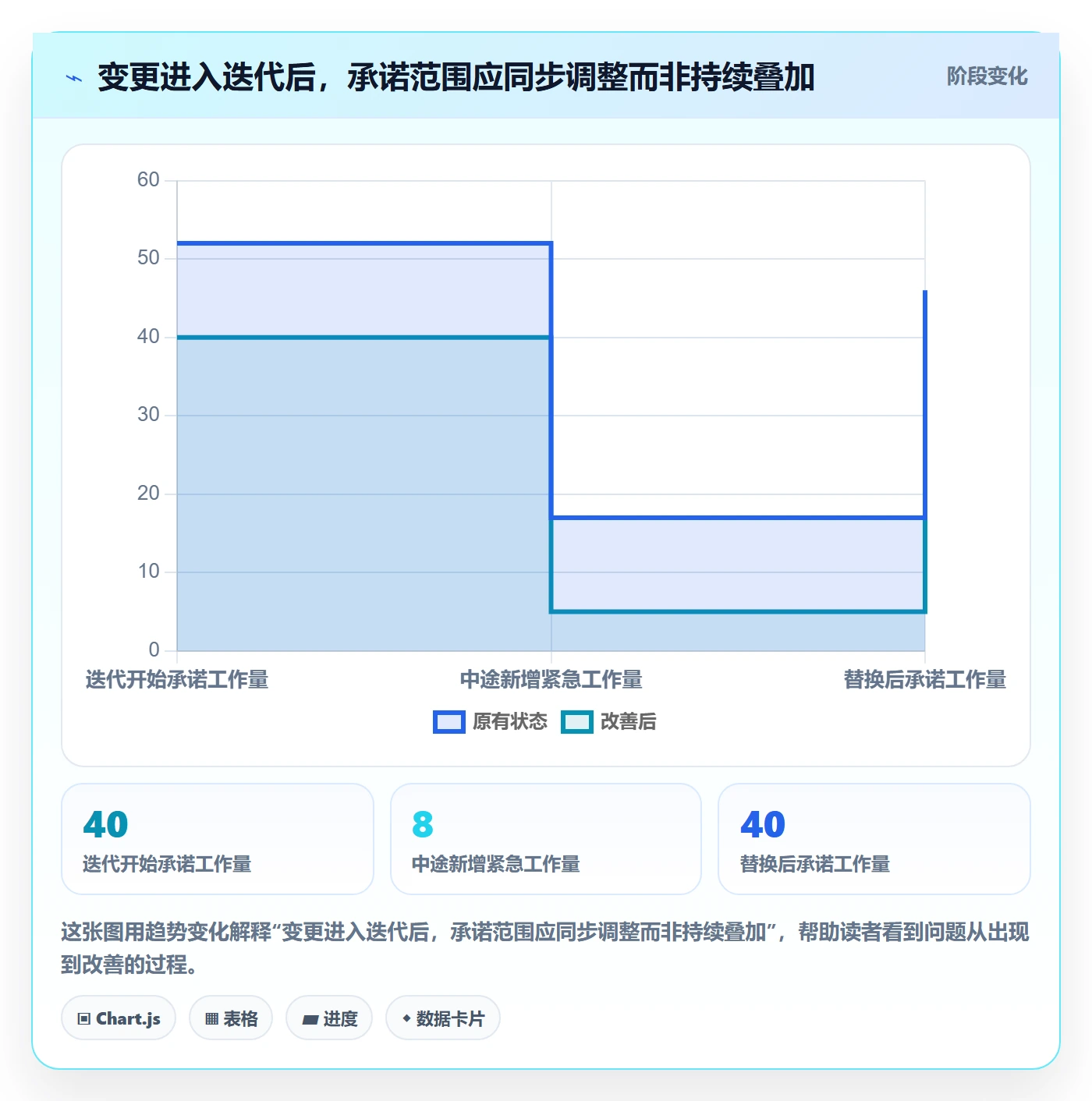Image resolution: width=1092 pixels, height=1101 pixels.
Task: Toggle the teal 改善后 legend swatch
Action: (x=577, y=722)
